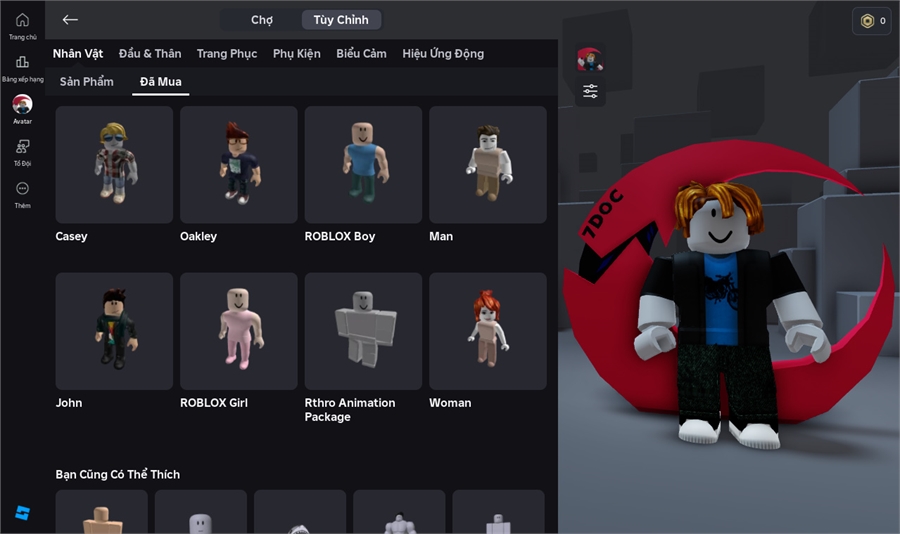Switch to the Trang Phục tab
This screenshot has height=534, width=900.
[227, 54]
